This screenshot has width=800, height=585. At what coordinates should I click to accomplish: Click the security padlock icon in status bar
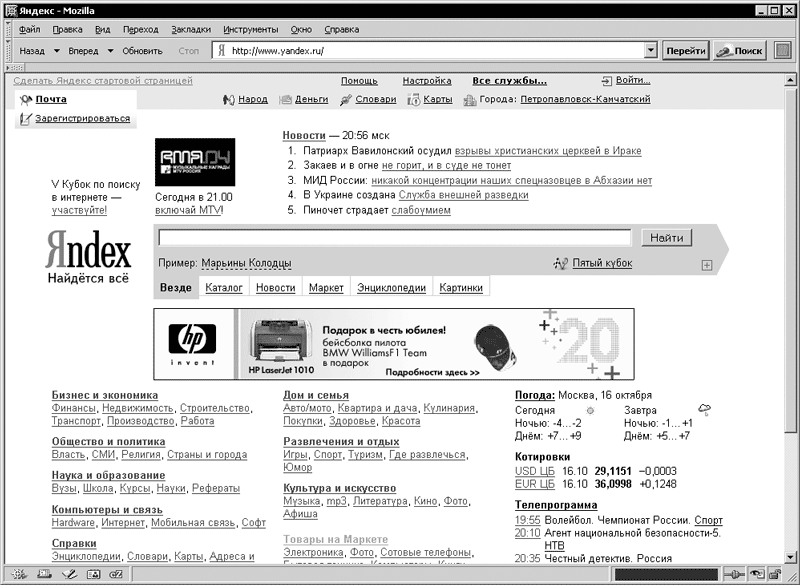775,574
